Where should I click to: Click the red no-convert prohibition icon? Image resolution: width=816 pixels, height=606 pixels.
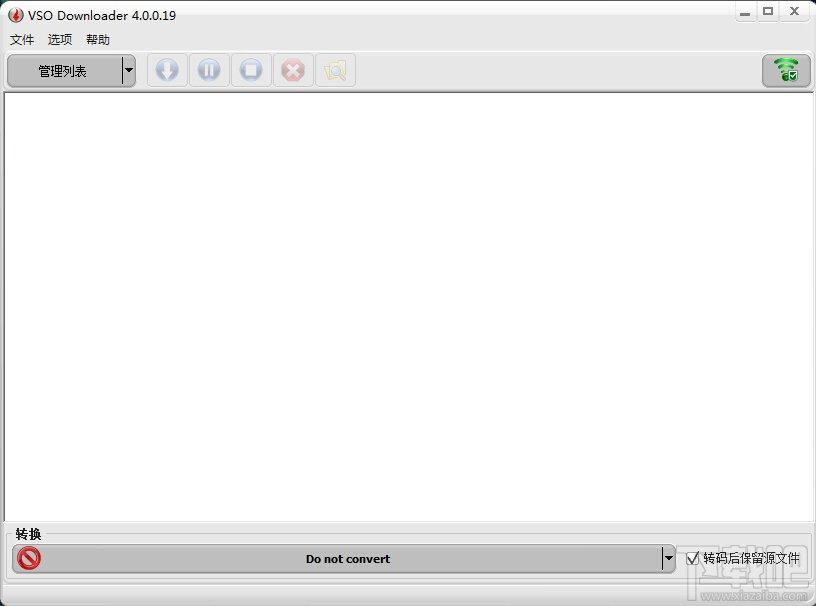pos(29,559)
